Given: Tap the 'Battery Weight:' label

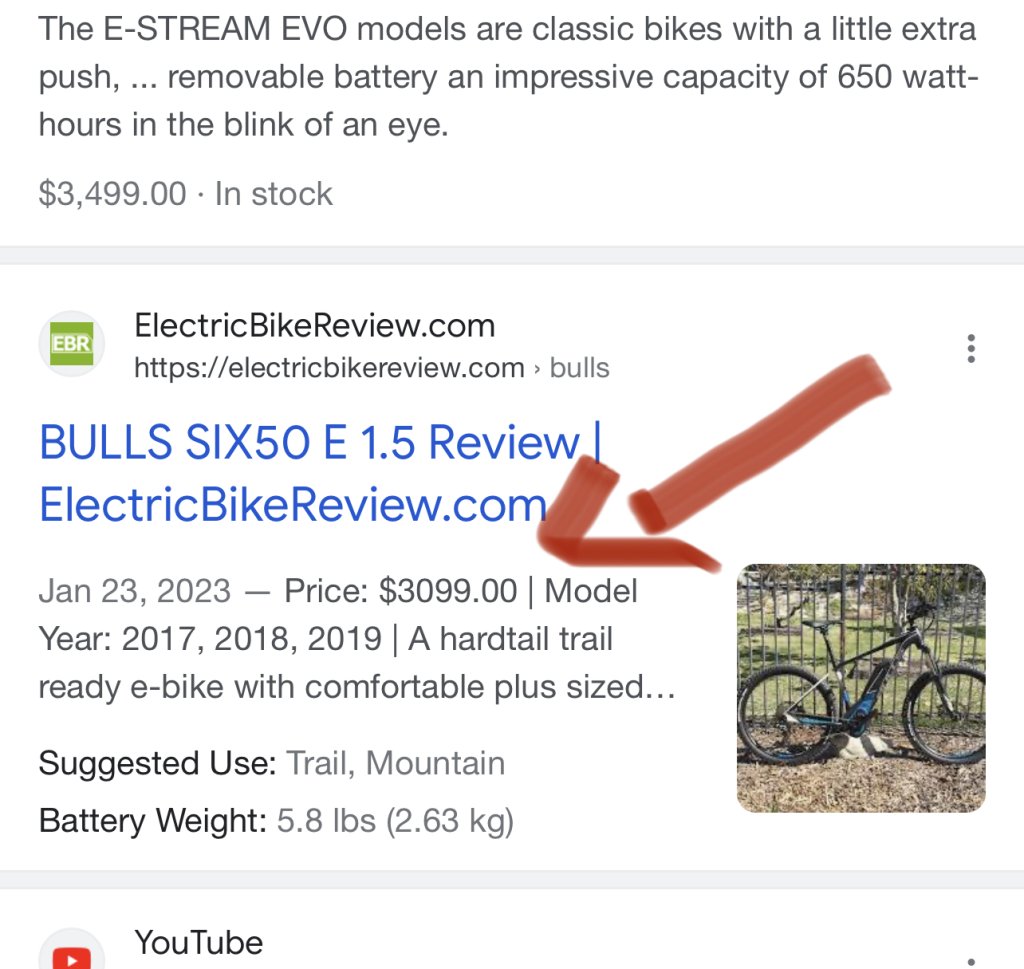Looking at the screenshot, I should point(153,820).
